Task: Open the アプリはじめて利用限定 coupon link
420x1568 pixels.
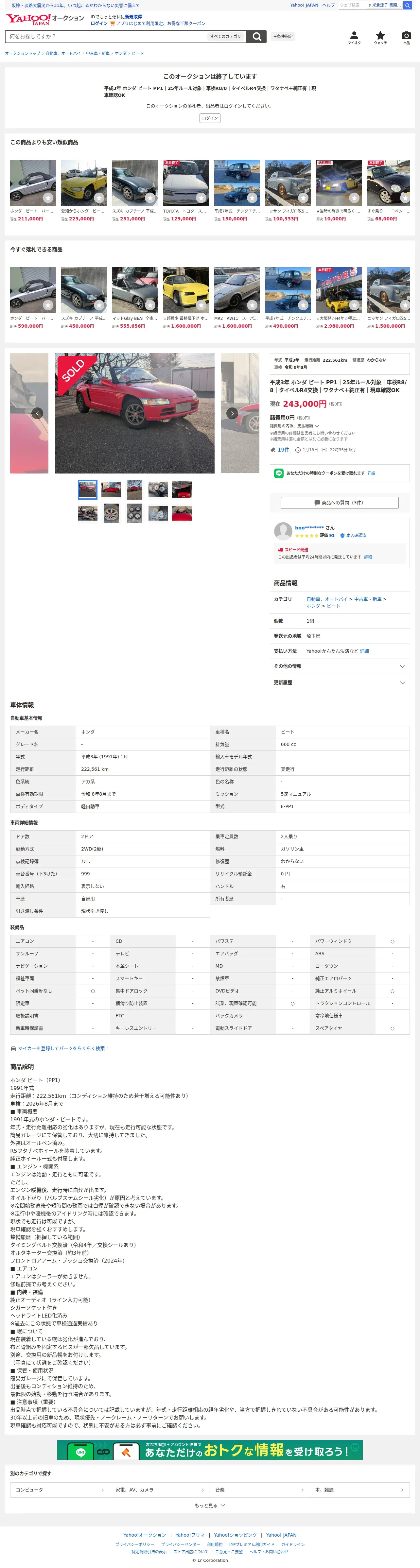Action: 161,24
